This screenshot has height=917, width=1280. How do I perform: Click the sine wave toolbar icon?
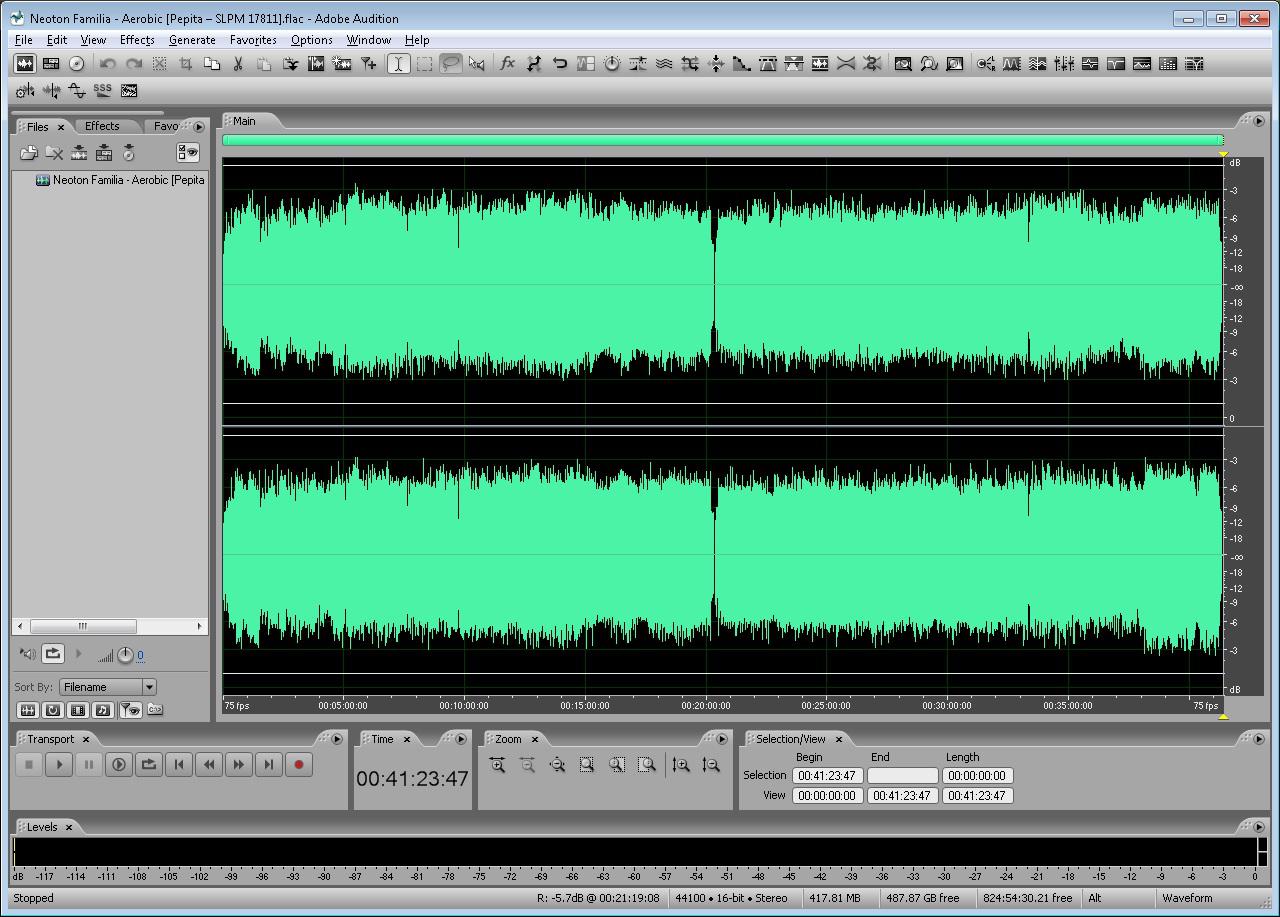click(x=77, y=90)
